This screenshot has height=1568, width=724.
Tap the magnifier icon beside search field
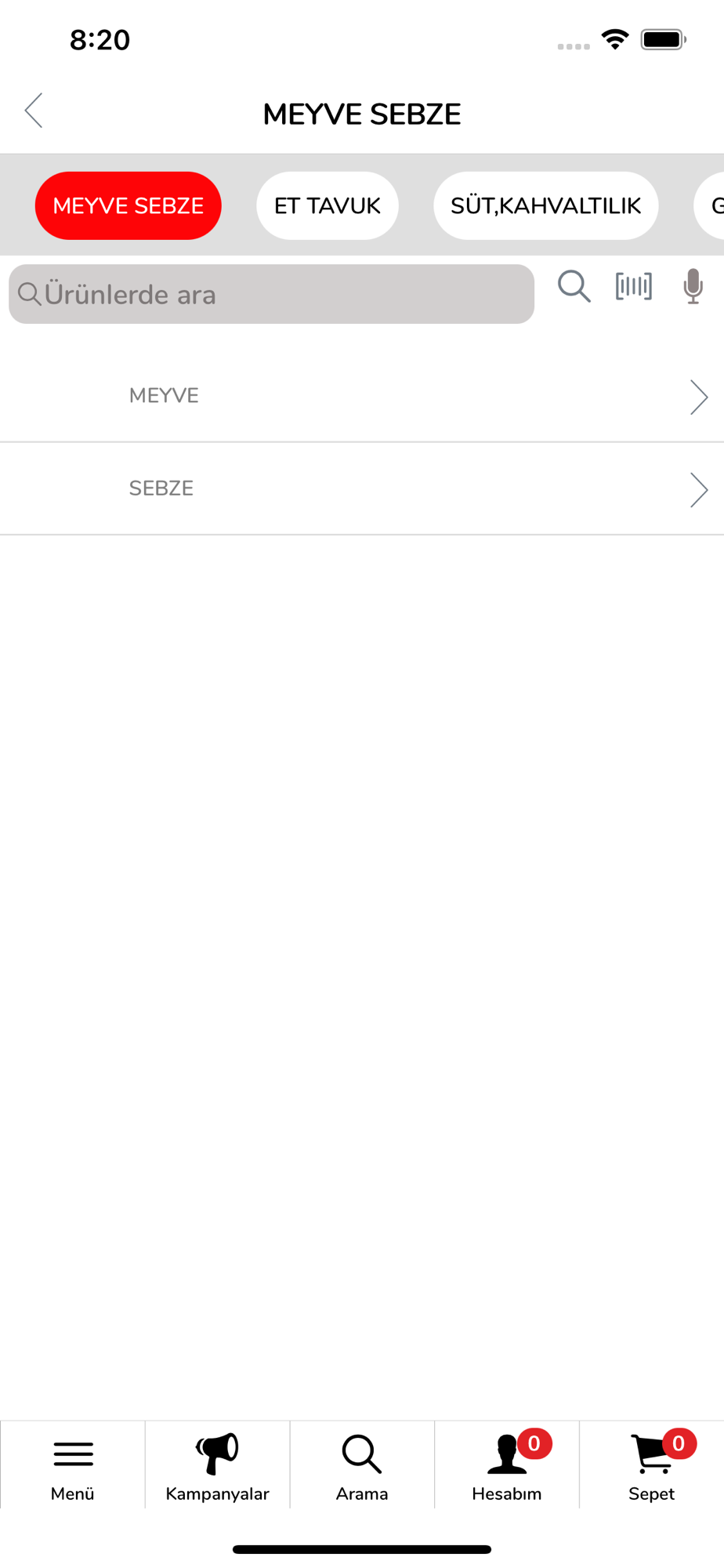pos(574,286)
